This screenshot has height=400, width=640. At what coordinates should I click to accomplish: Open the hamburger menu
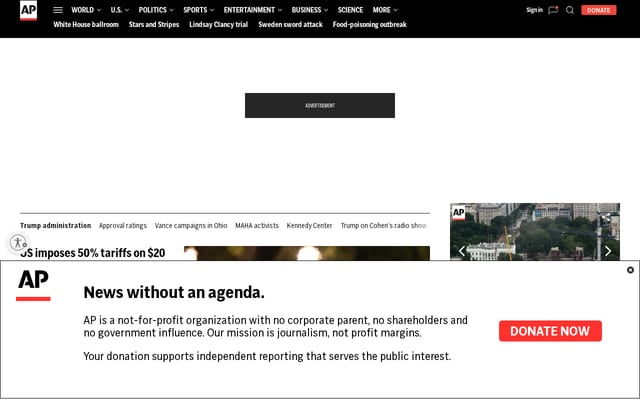click(x=58, y=10)
